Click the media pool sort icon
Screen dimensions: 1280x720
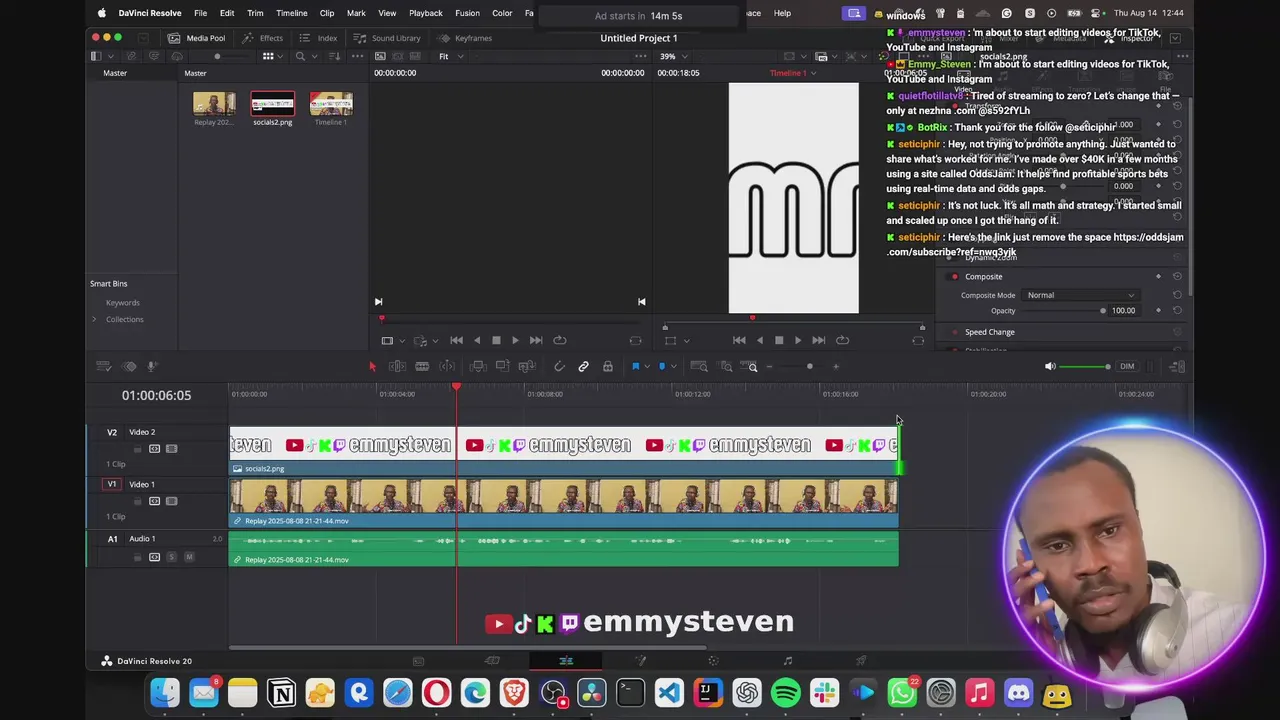point(334,56)
